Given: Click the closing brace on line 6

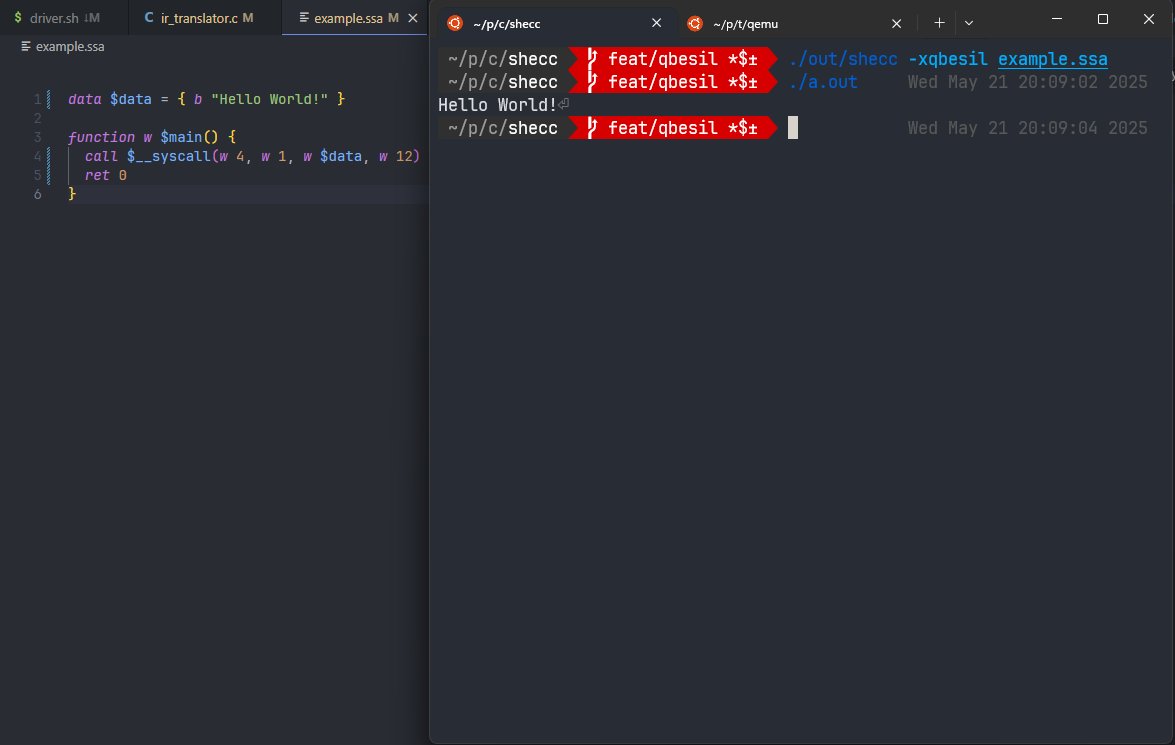Looking at the screenshot, I should point(72,193).
